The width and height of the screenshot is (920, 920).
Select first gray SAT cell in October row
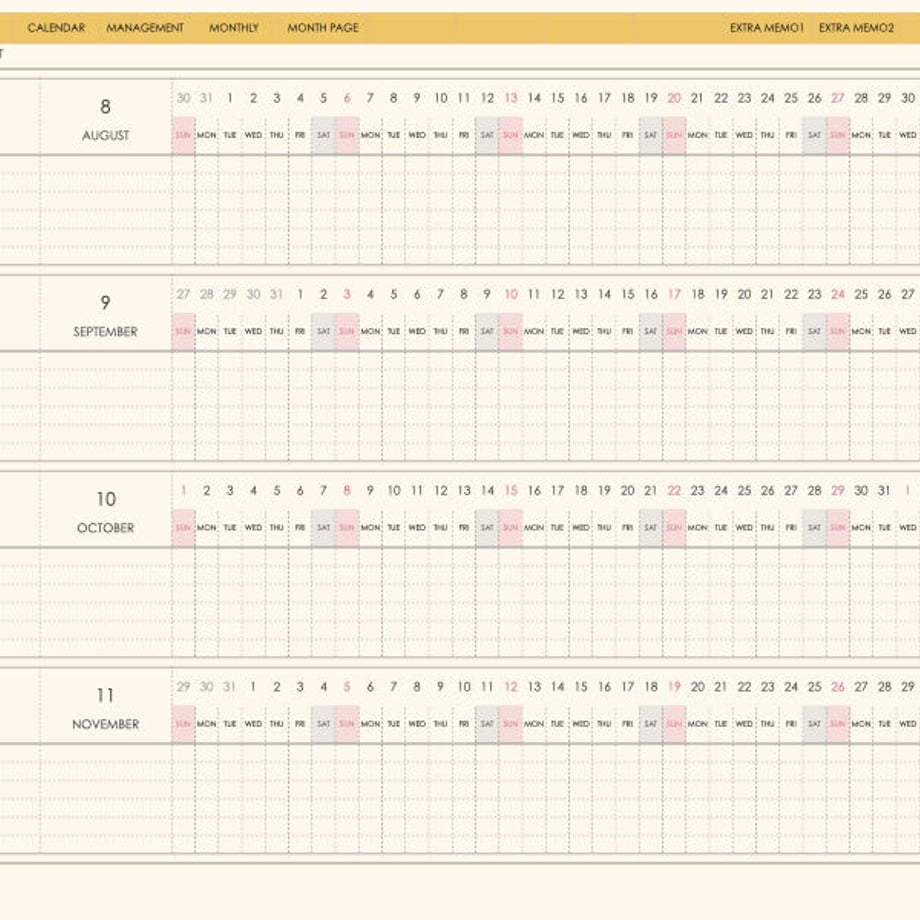(323, 527)
